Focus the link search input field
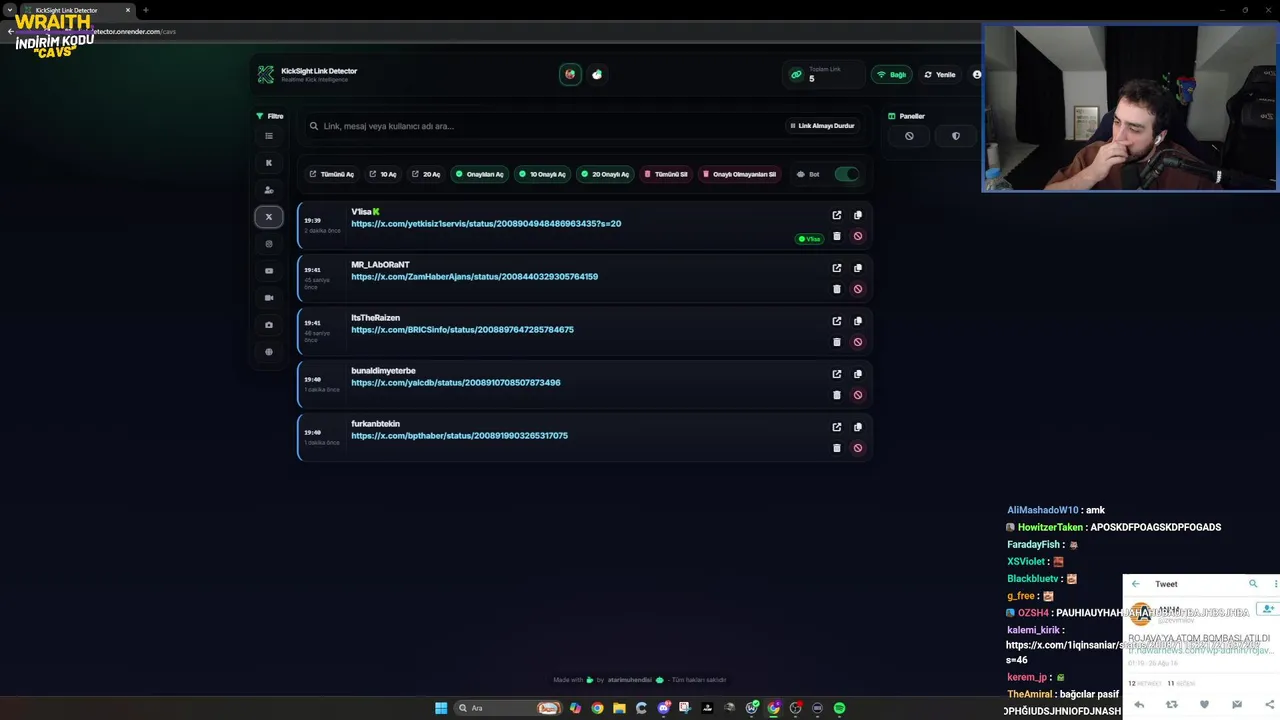This screenshot has height=720, width=1280. pos(545,126)
